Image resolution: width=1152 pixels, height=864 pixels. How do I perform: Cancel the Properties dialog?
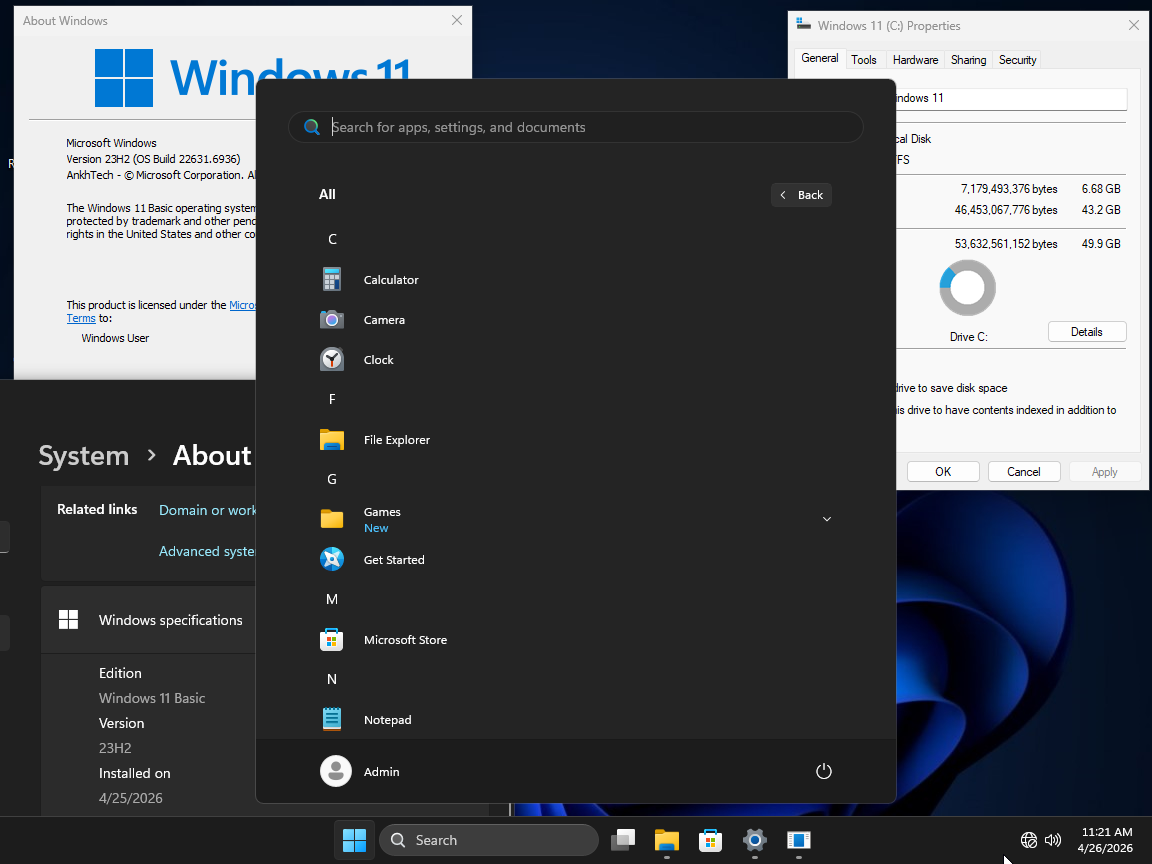(1023, 472)
